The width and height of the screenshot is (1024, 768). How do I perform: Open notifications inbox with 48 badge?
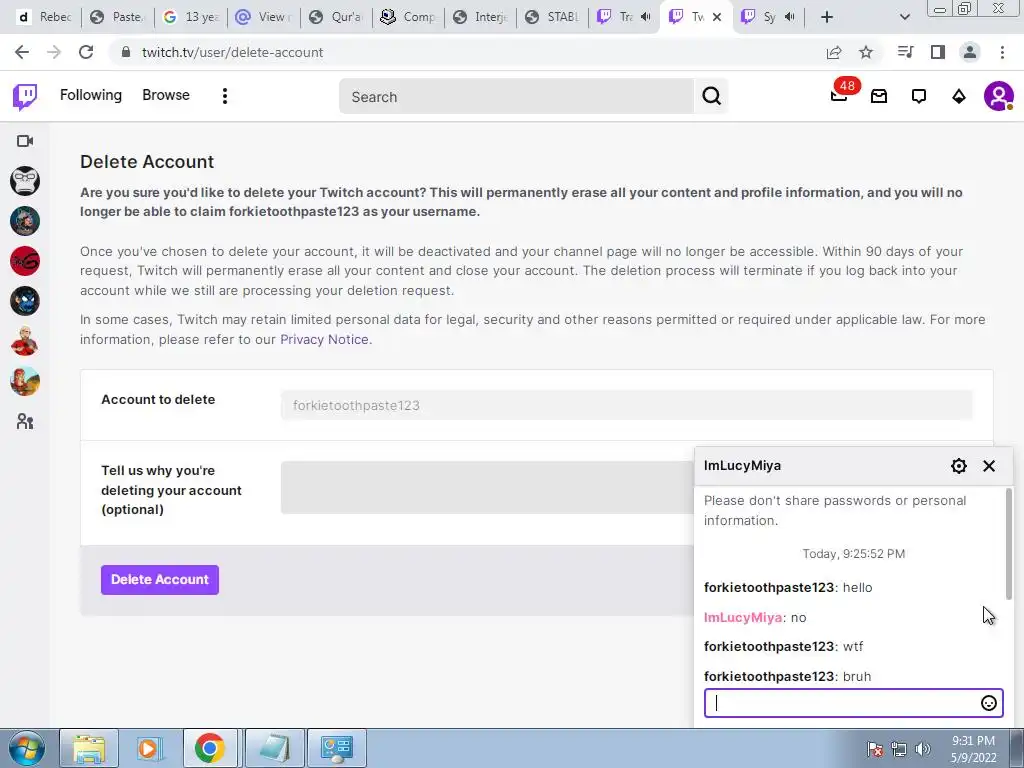pyautogui.click(x=839, y=97)
